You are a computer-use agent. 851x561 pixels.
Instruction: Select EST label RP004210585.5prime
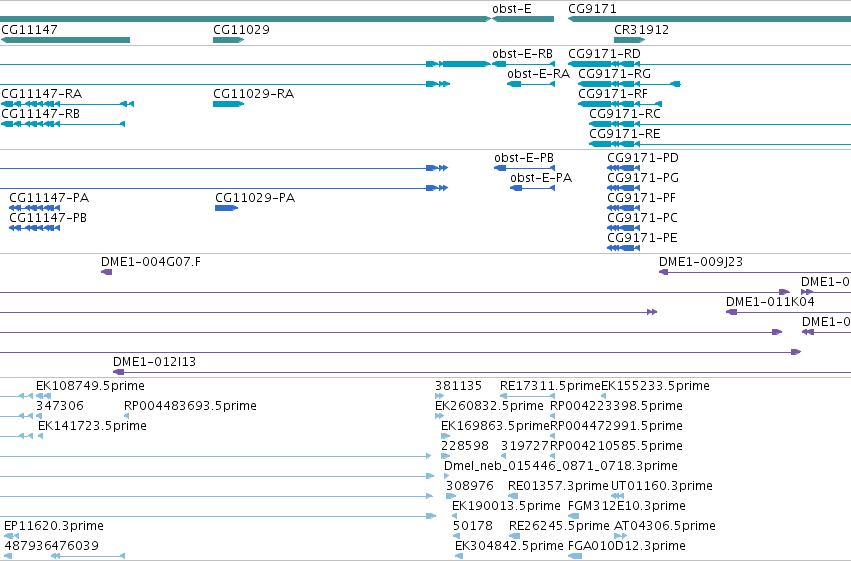(617, 447)
